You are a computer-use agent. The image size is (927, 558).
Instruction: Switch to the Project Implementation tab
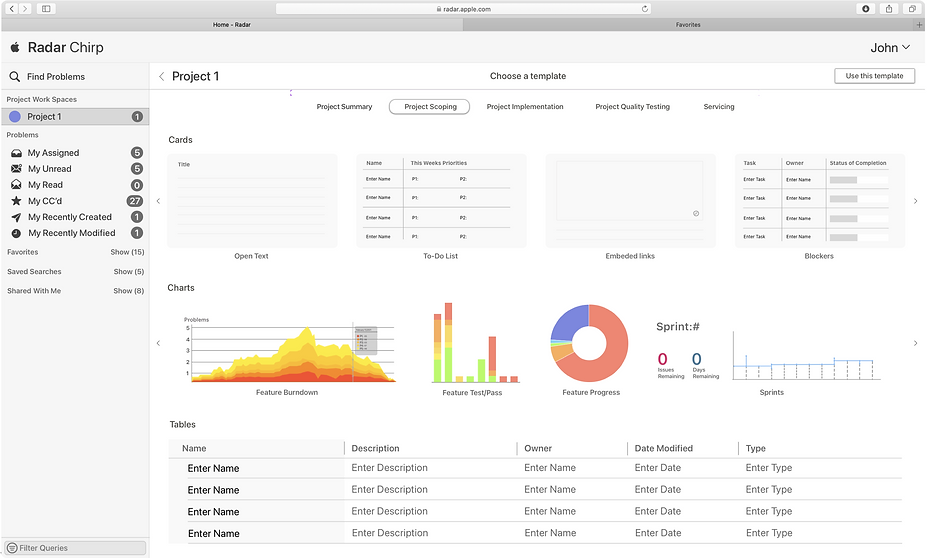point(525,107)
